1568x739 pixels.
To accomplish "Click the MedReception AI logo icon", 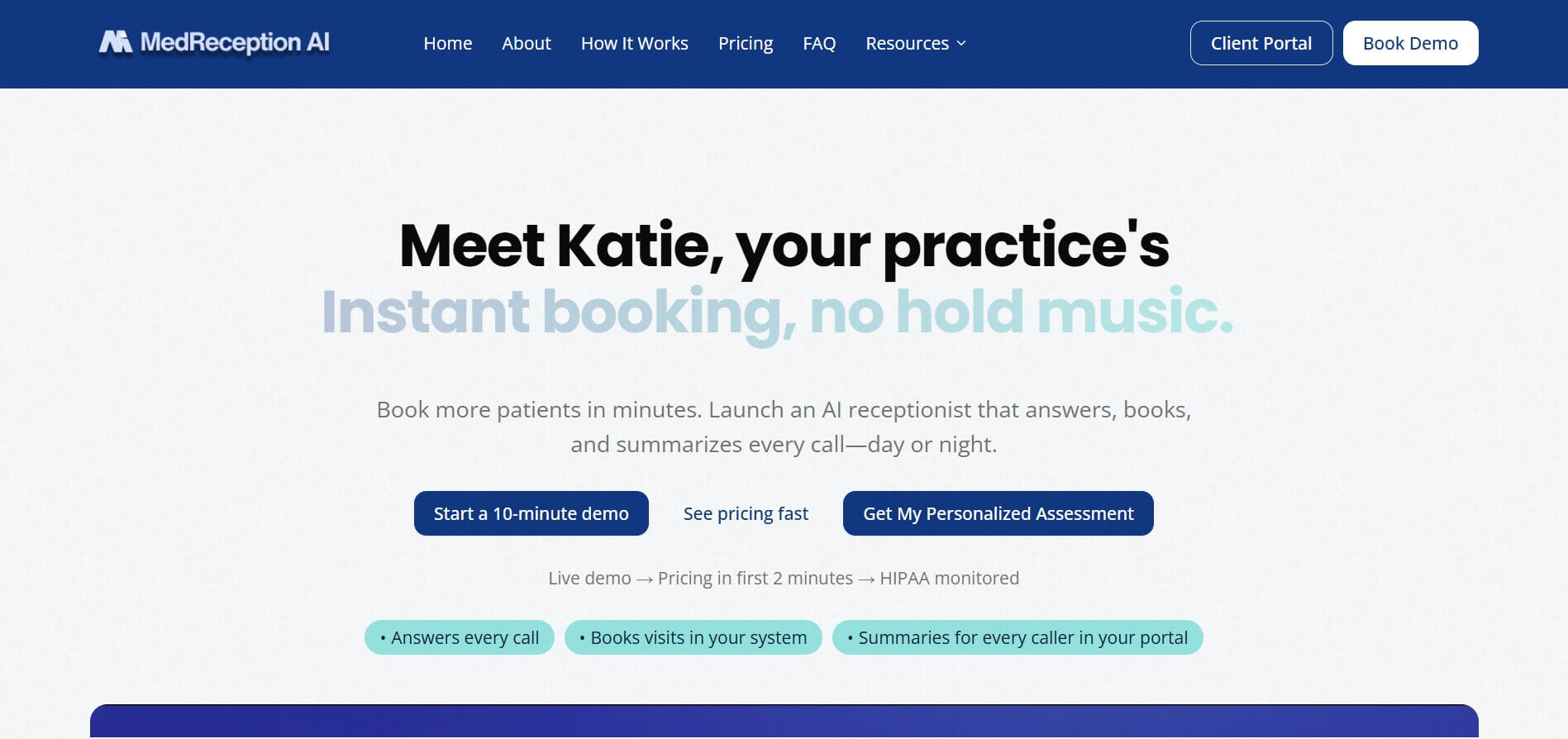I will pyautogui.click(x=116, y=42).
